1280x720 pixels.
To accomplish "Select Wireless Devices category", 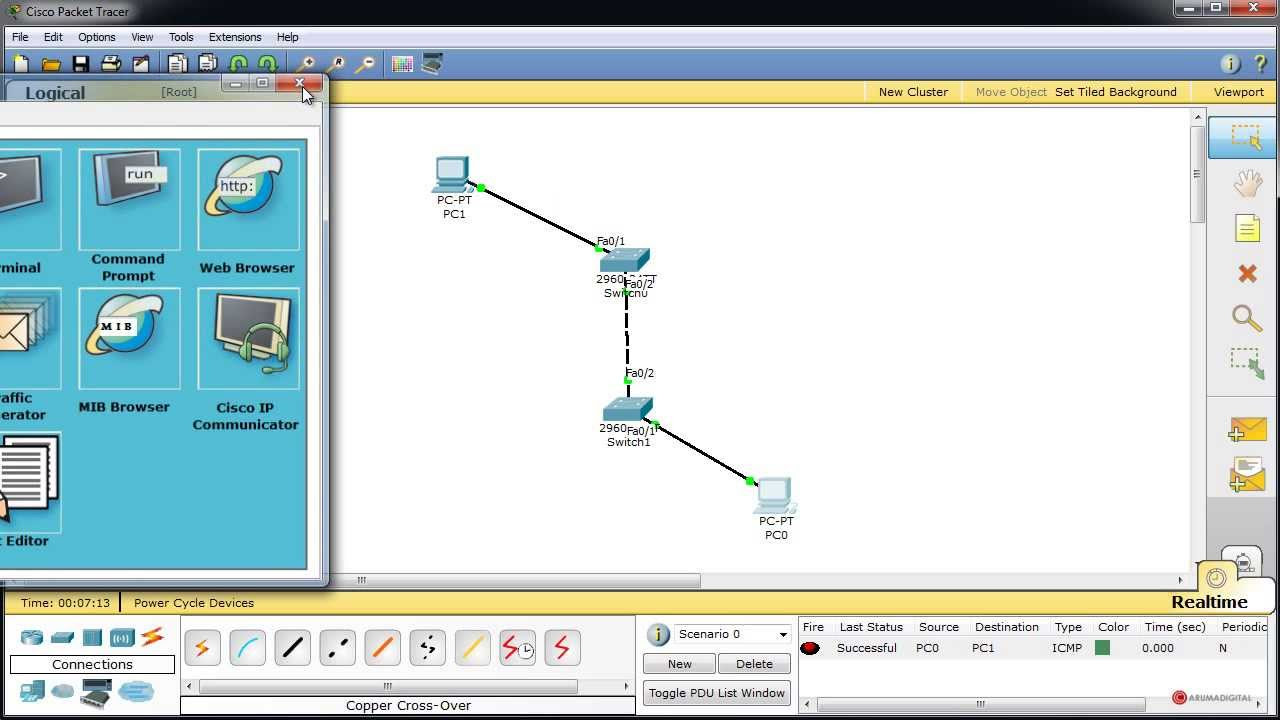I will pos(122,637).
